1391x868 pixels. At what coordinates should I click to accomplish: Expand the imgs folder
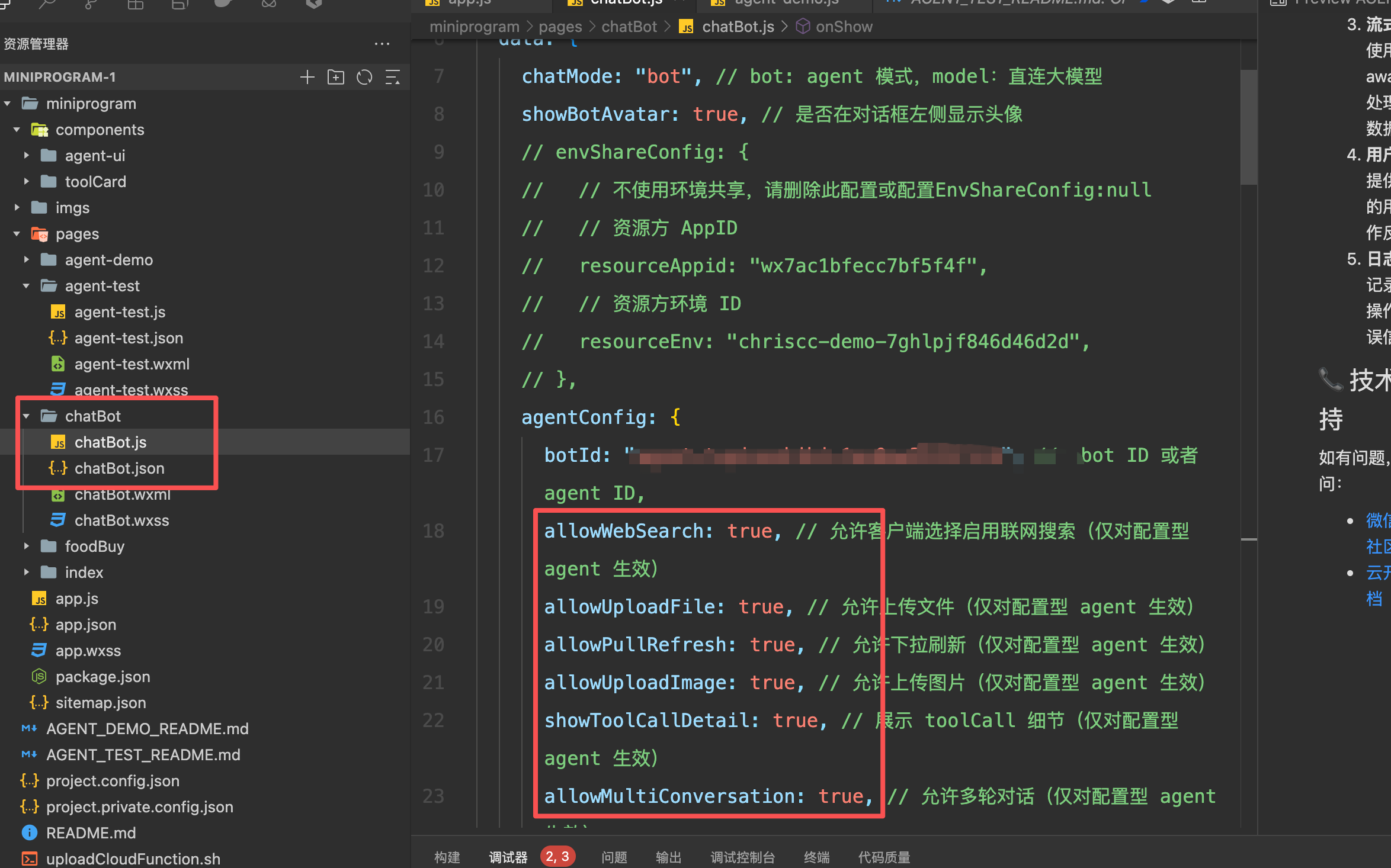point(72,208)
